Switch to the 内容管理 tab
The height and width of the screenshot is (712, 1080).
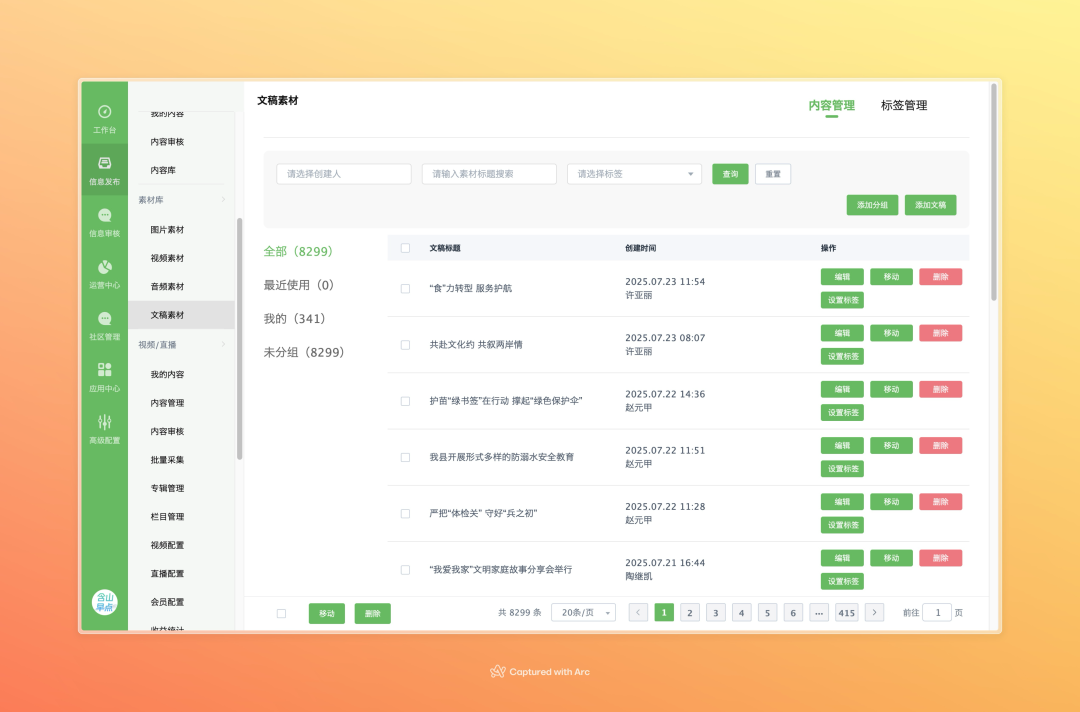(x=831, y=105)
